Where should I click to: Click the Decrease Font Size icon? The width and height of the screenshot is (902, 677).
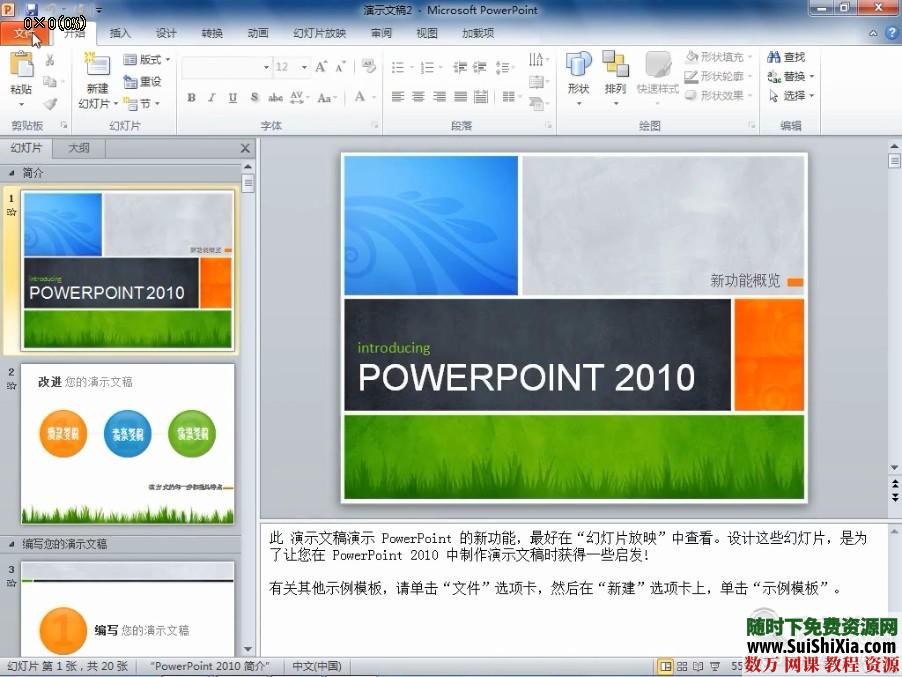click(x=341, y=67)
